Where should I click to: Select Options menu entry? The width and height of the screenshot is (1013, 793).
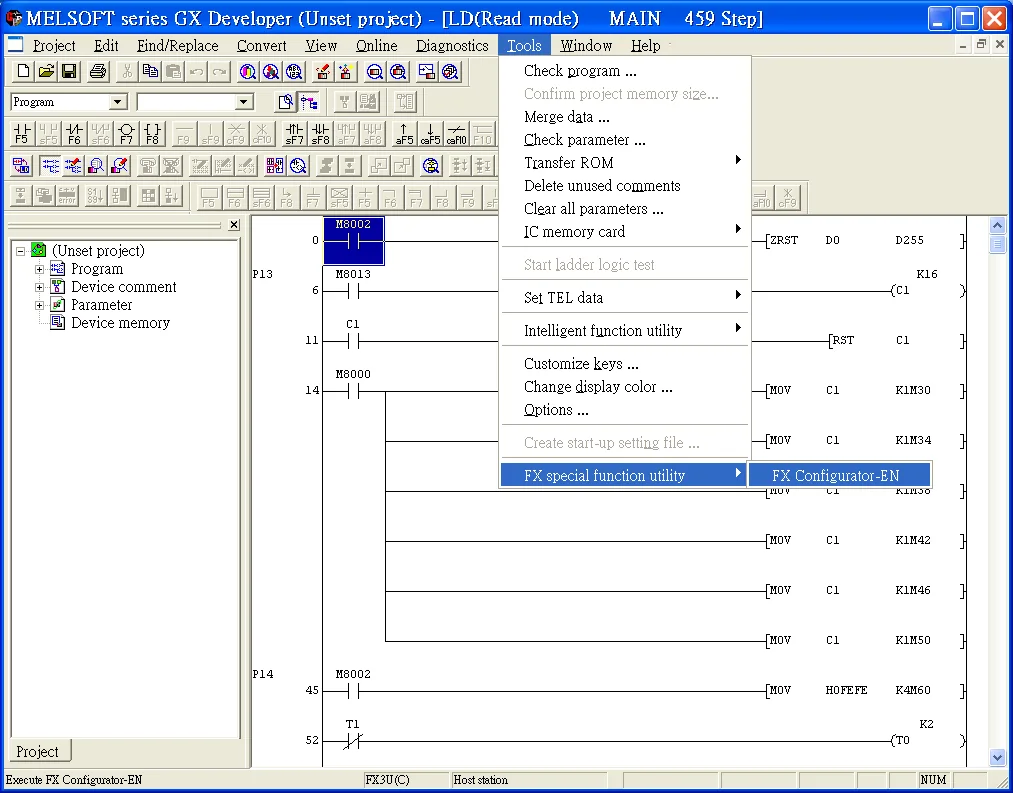point(625,410)
